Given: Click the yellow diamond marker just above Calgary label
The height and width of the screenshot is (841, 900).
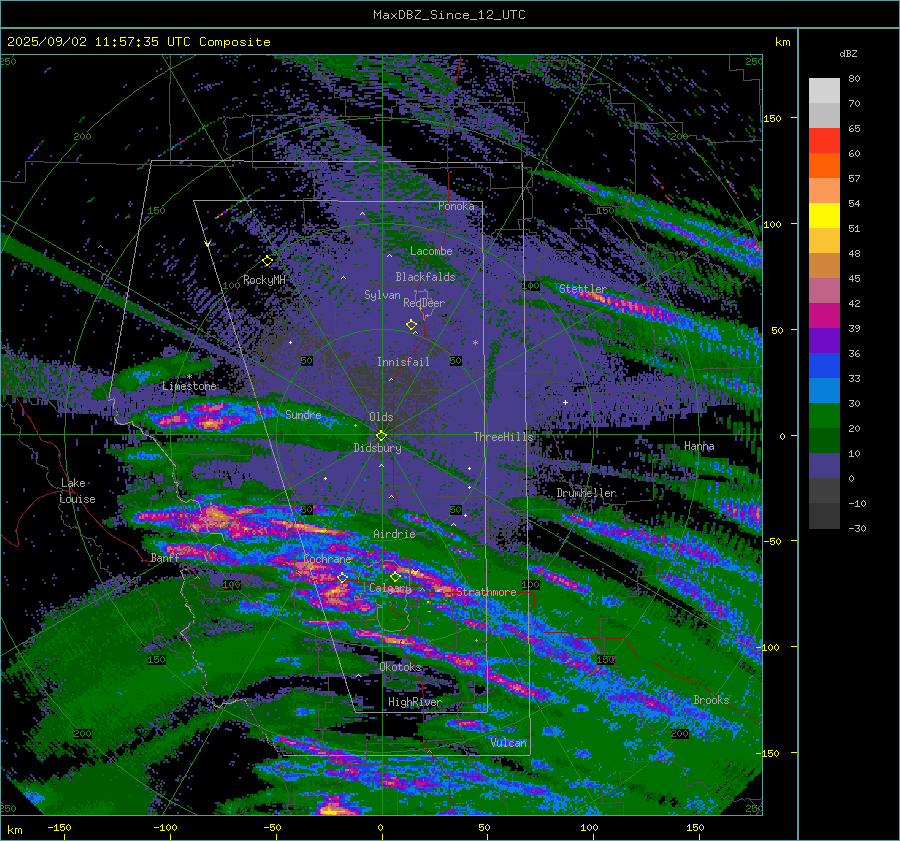Looking at the screenshot, I should (395, 576).
